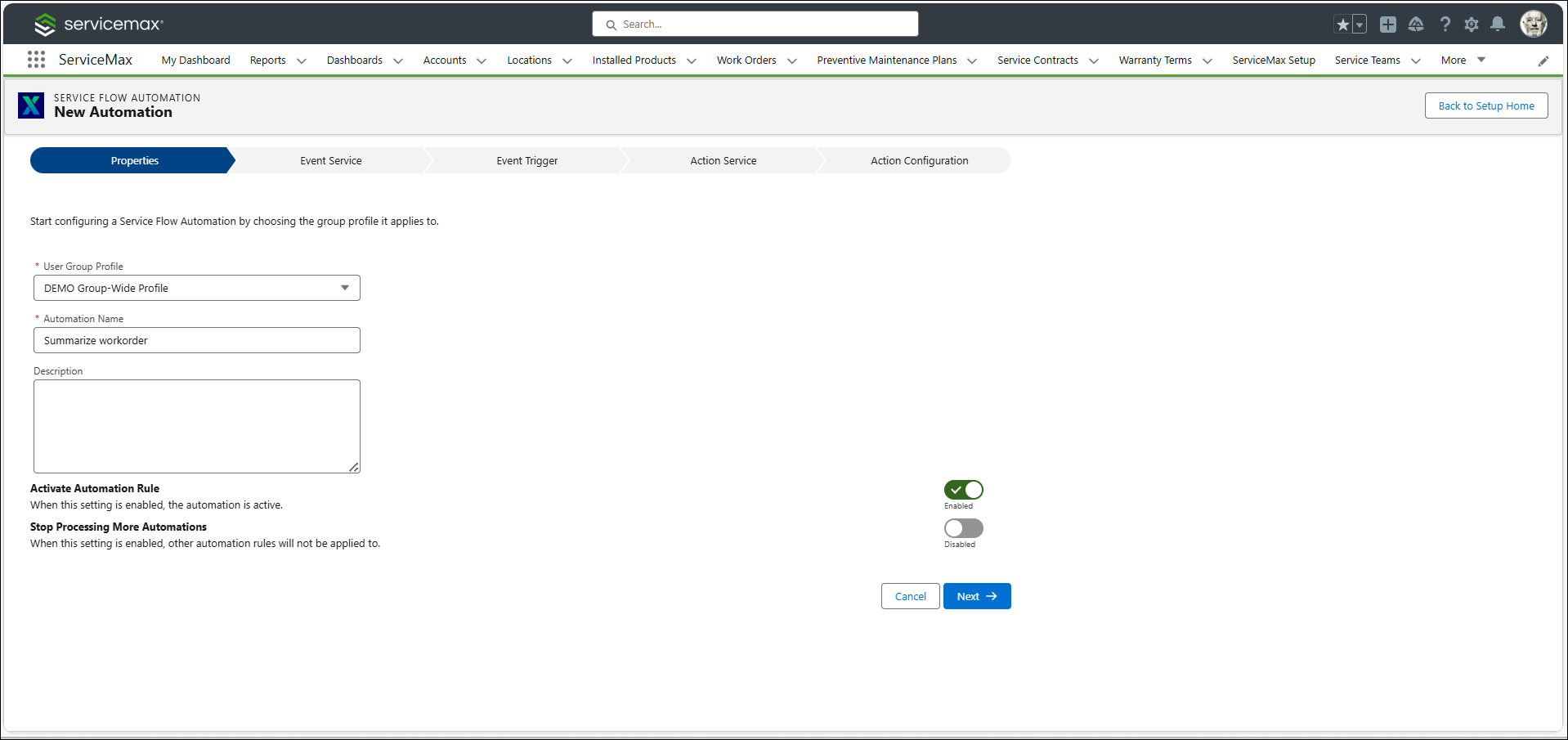Screen dimensions: 1568x740
Task: Toggle Activate Automation Rule switch
Action: pos(964,490)
